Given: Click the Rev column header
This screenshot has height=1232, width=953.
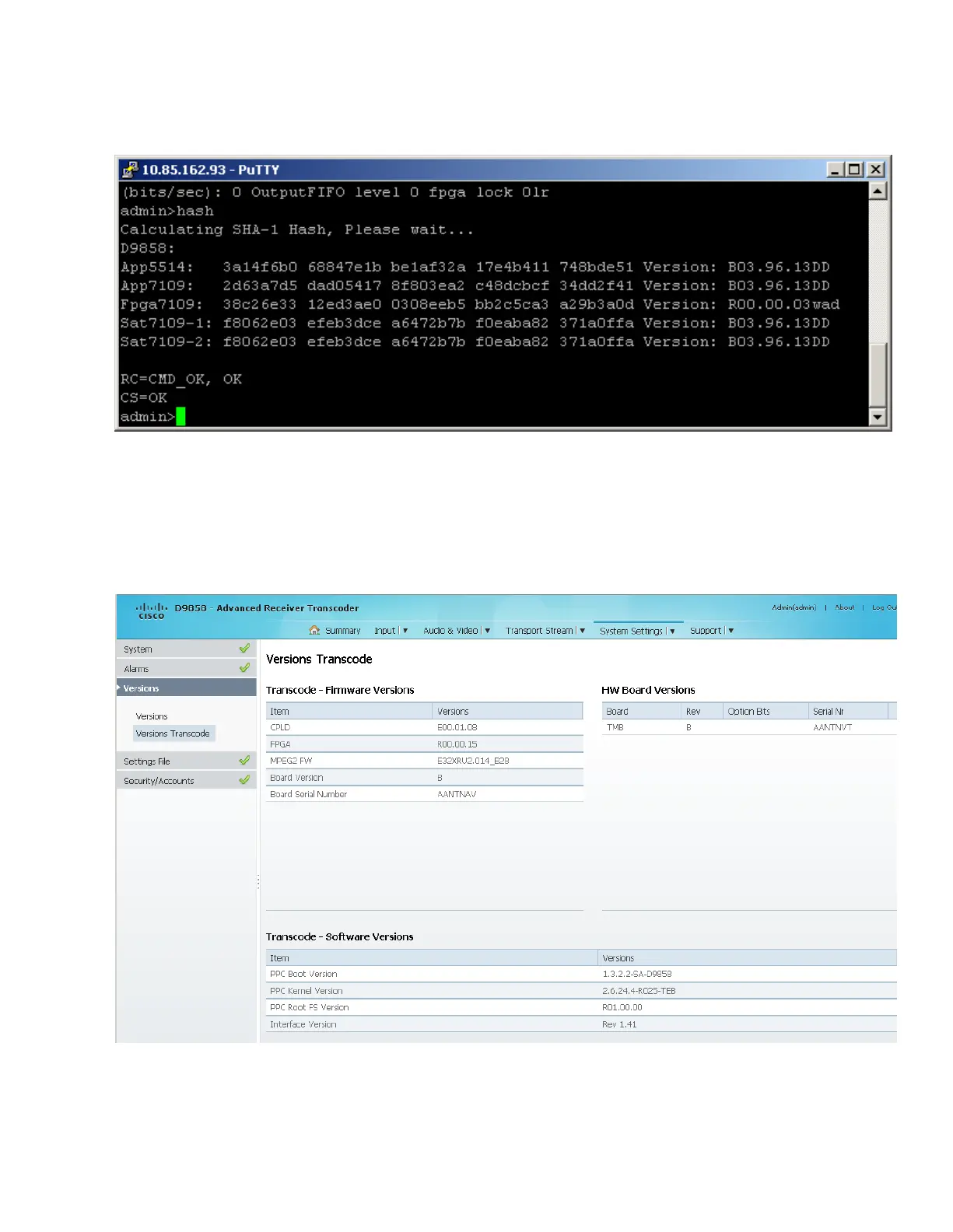Looking at the screenshot, I should coord(702,711).
